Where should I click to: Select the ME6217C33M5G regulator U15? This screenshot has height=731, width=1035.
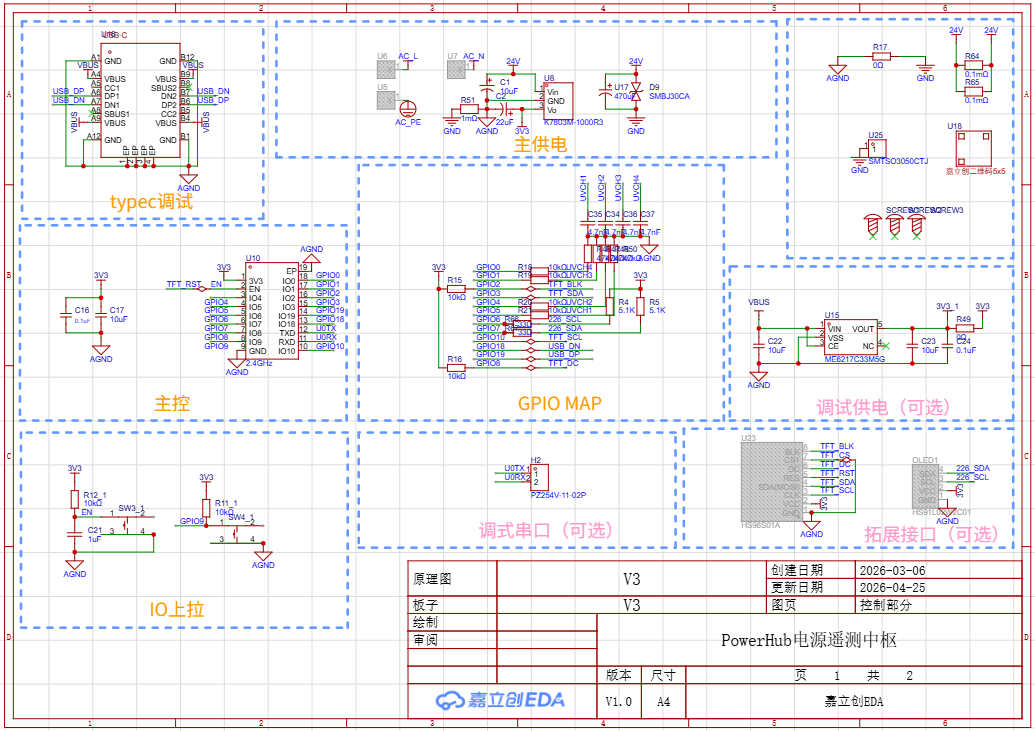851,337
